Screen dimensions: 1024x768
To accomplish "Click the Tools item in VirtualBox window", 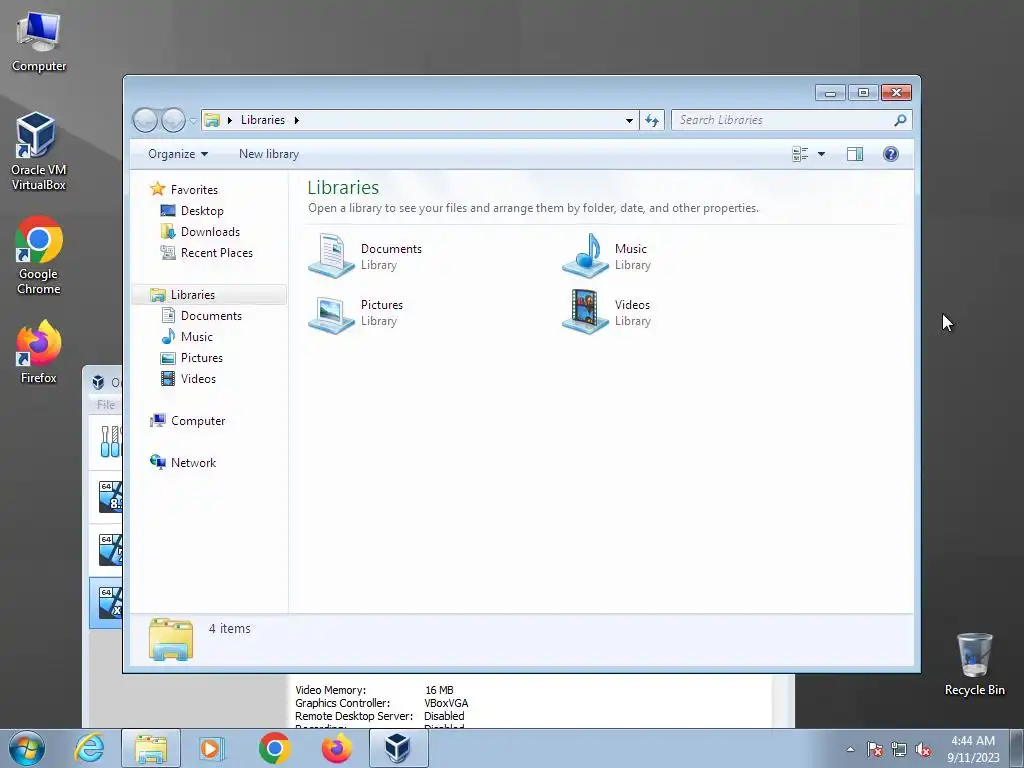I will pyautogui.click(x=106, y=441).
